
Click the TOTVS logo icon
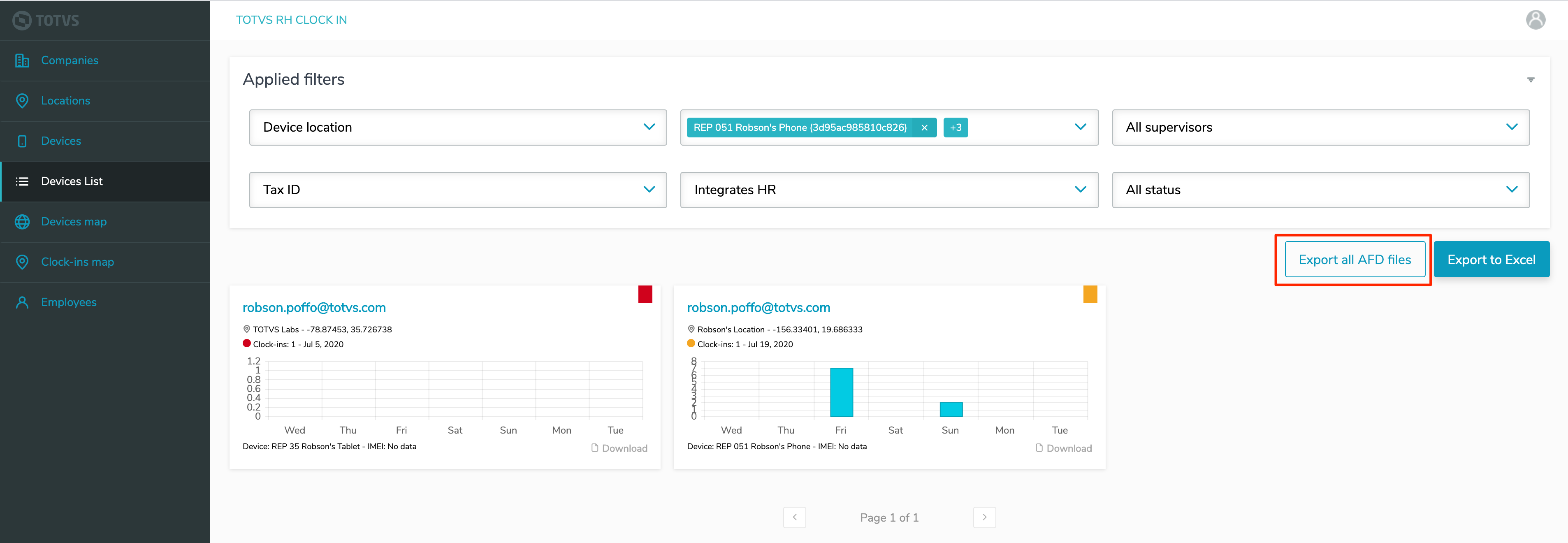pyautogui.click(x=22, y=20)
